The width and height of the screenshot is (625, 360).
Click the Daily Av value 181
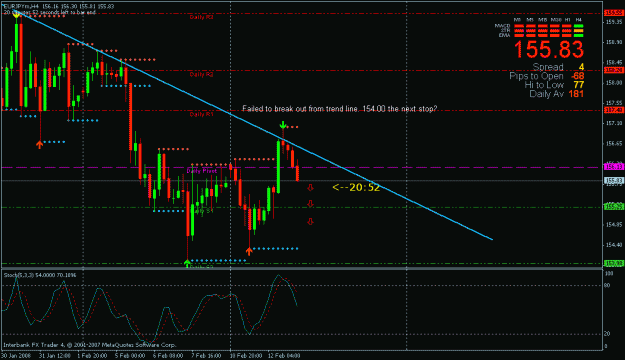click(x=576, y=94)
